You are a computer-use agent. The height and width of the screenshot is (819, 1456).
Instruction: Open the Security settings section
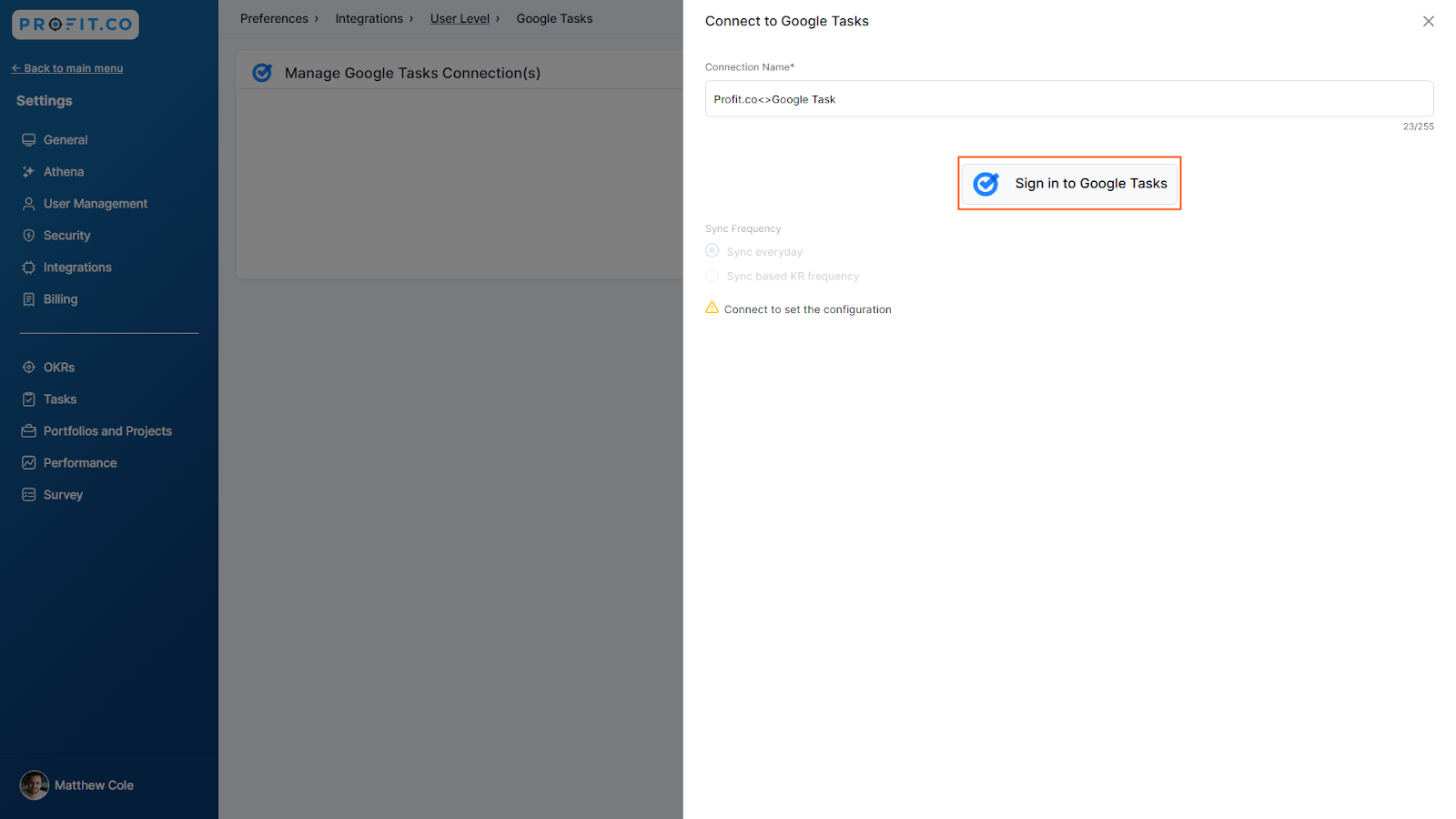(x=67, y=236)
